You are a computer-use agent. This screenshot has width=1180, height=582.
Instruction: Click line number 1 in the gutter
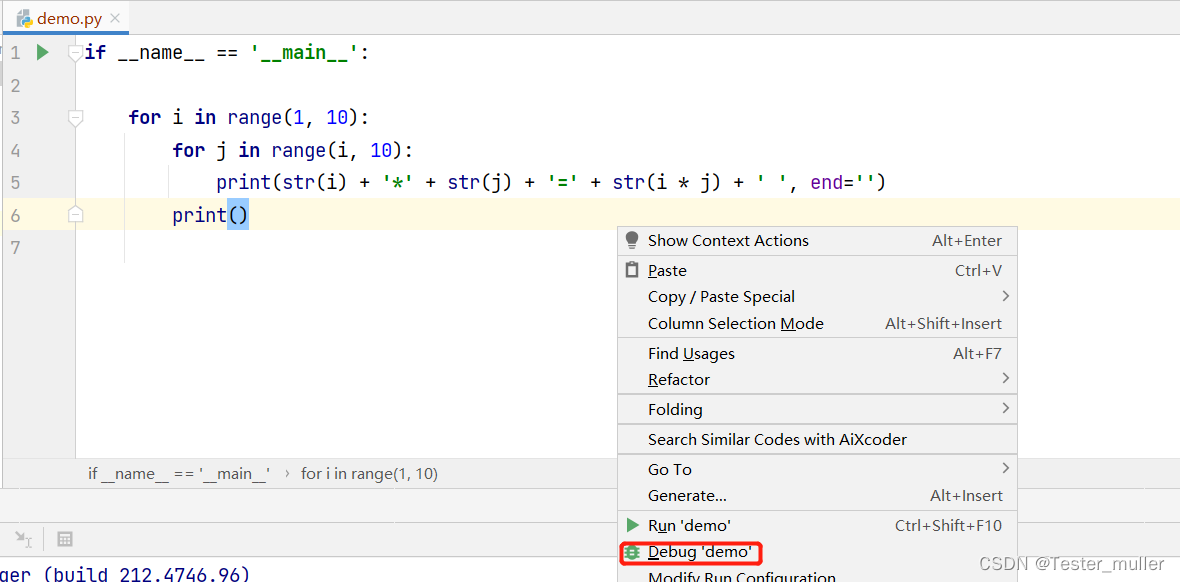(15, 53)
